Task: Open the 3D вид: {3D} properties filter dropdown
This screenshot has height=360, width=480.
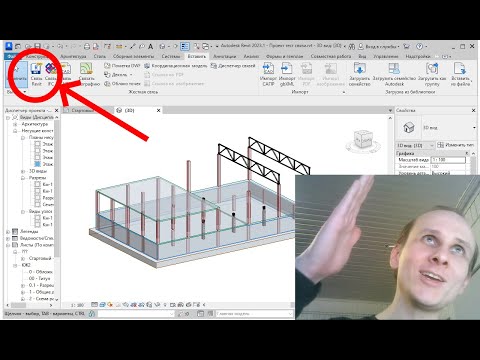Action: (x=415, y=145)
